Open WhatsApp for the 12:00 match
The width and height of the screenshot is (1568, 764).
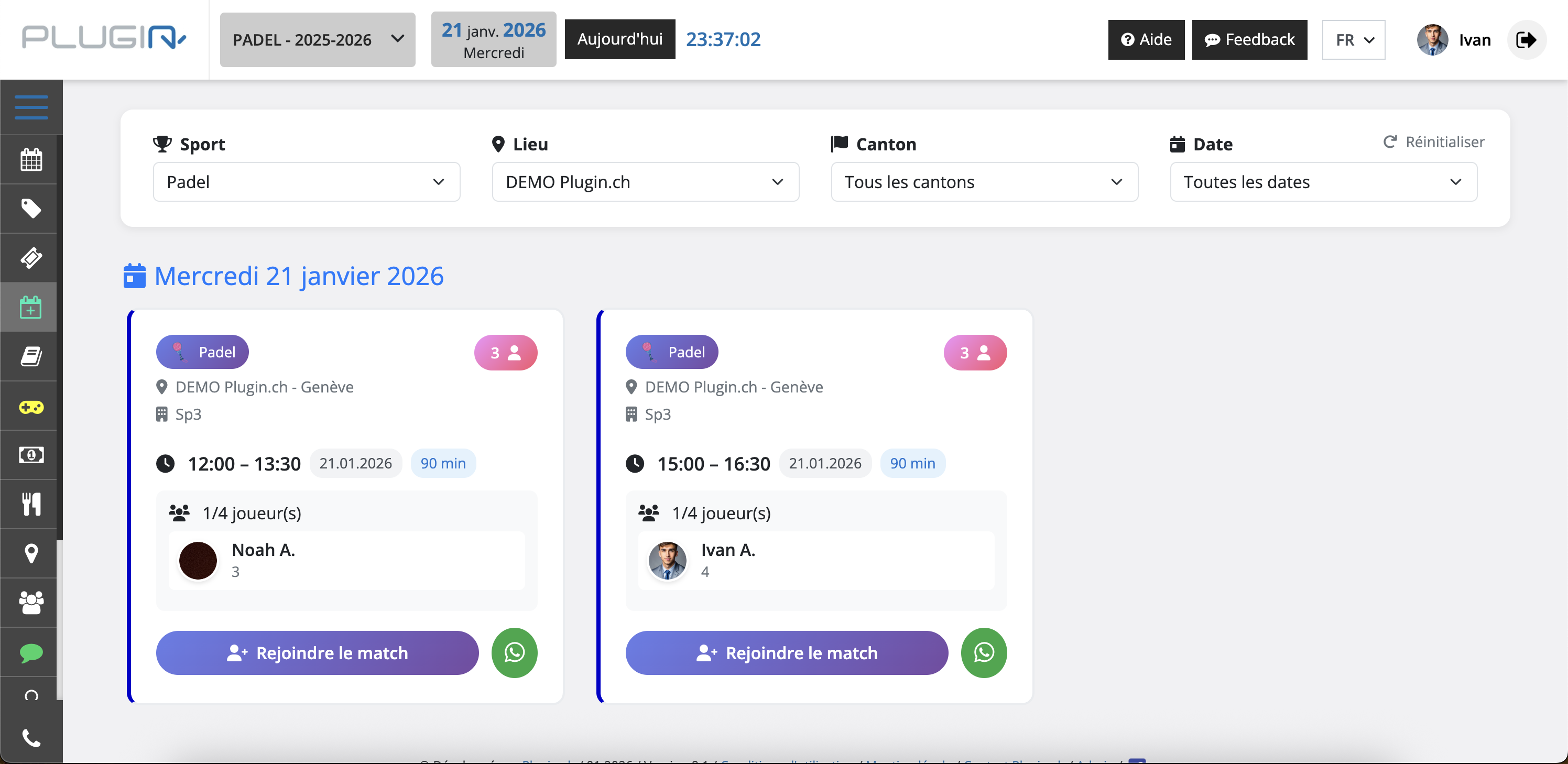coord(514,652)
